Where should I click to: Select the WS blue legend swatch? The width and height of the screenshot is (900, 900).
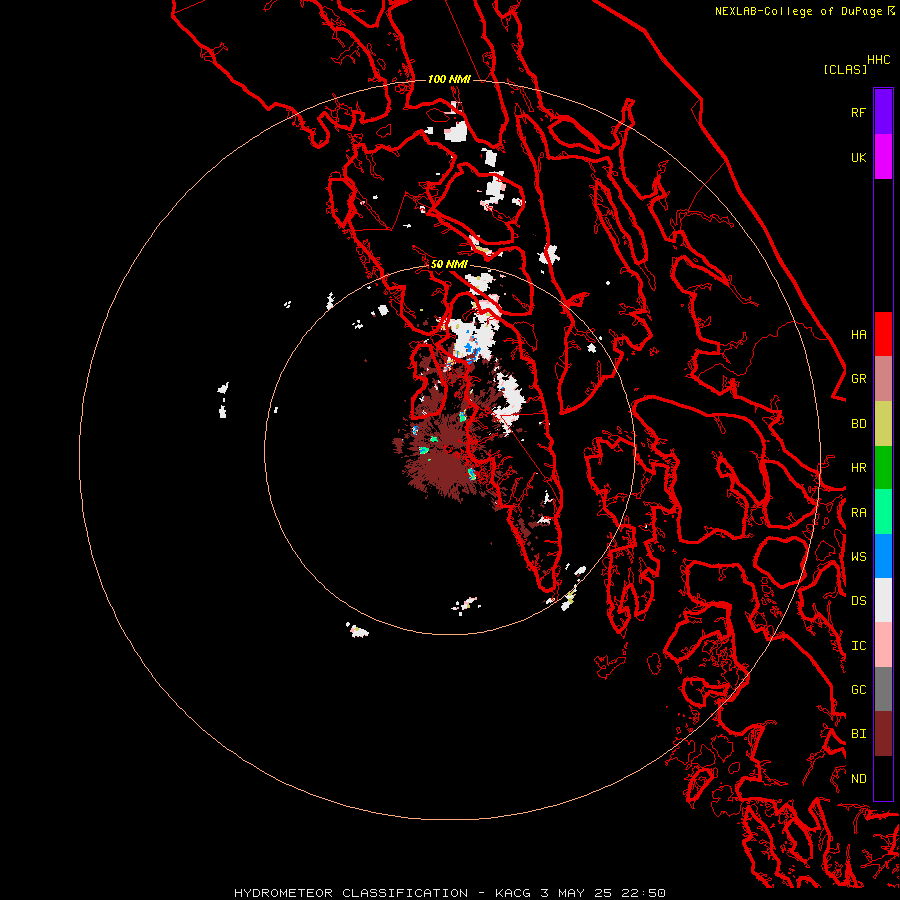click(883, 556)
